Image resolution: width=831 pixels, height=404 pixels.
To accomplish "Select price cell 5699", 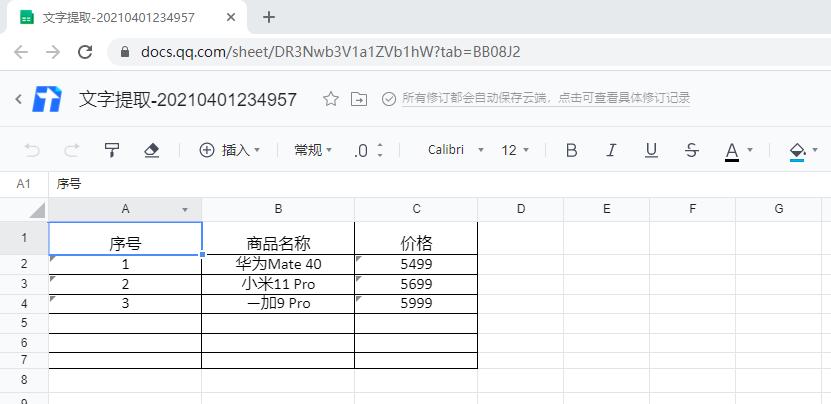I will [416, 285].
